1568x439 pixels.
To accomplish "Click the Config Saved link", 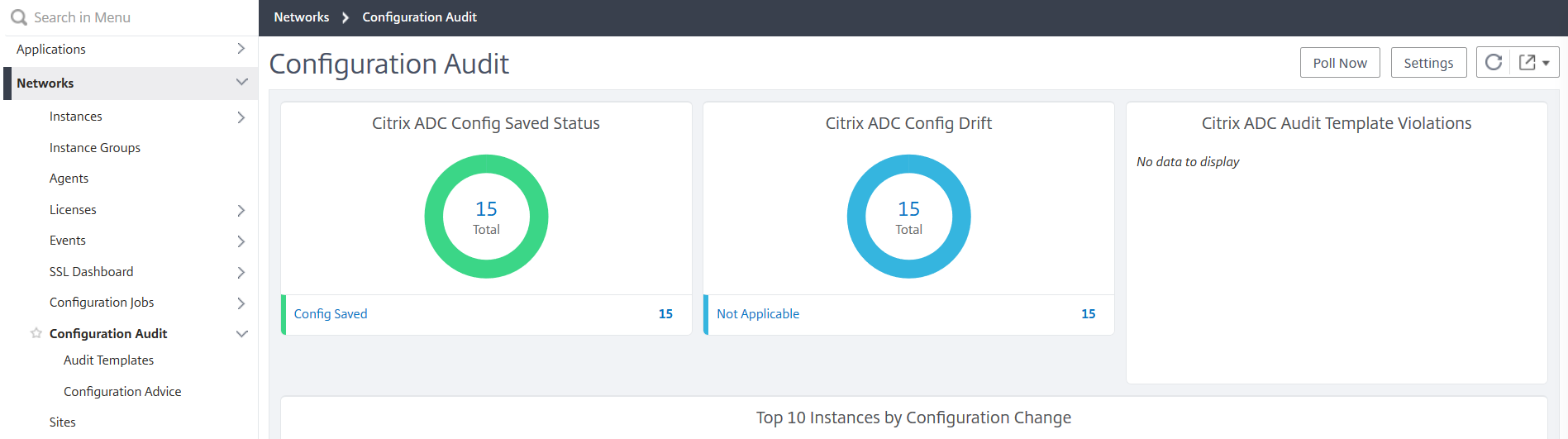I will coord(331,314).
